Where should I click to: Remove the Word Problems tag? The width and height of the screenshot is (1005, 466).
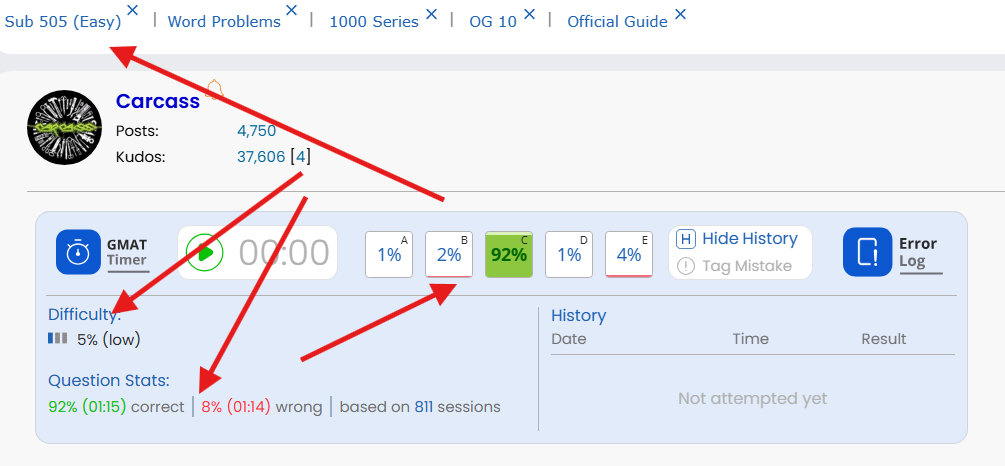tap(292, 11)
